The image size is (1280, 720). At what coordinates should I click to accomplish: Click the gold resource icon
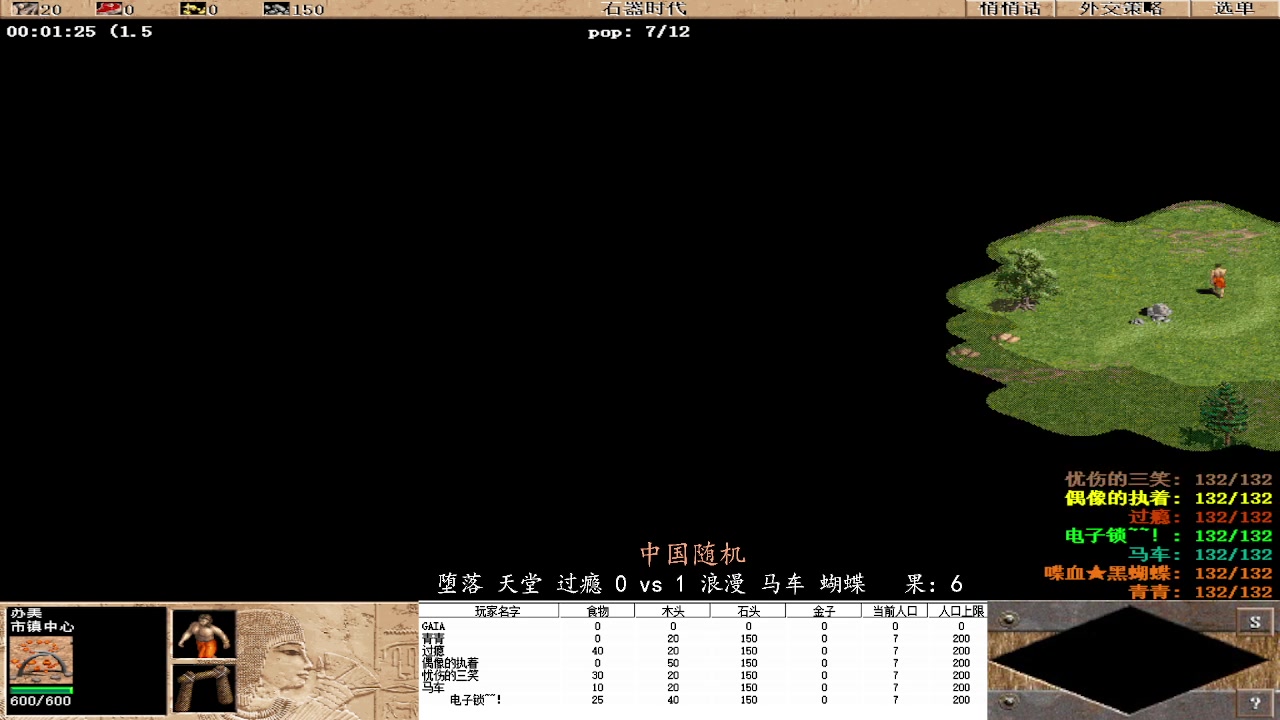coord(192,9)
